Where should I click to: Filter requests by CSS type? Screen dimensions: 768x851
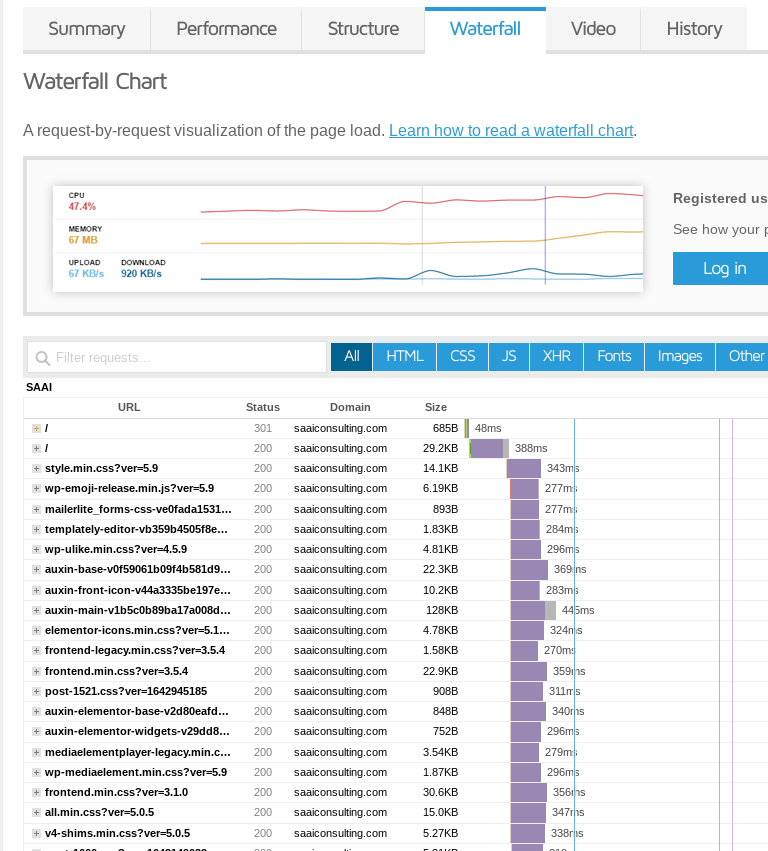(462, 356)
